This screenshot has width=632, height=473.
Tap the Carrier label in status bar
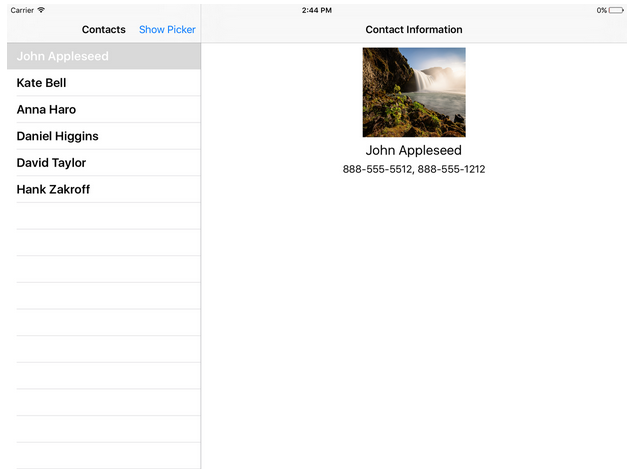(x=21, y=10)
